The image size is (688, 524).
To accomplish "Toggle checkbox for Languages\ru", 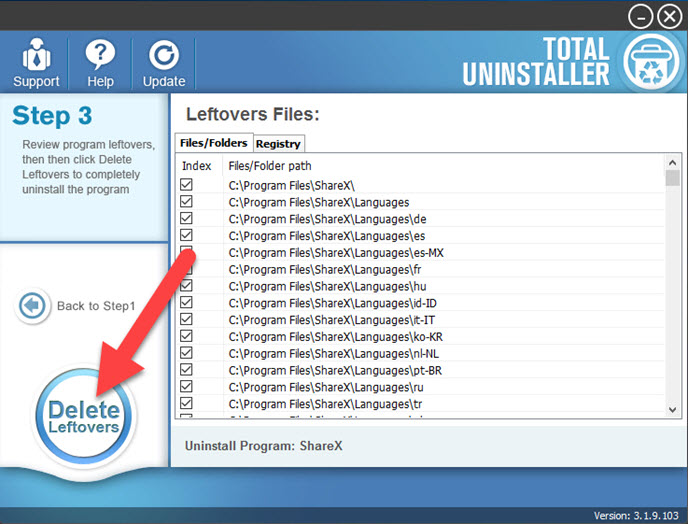I will tap(186, 386).
